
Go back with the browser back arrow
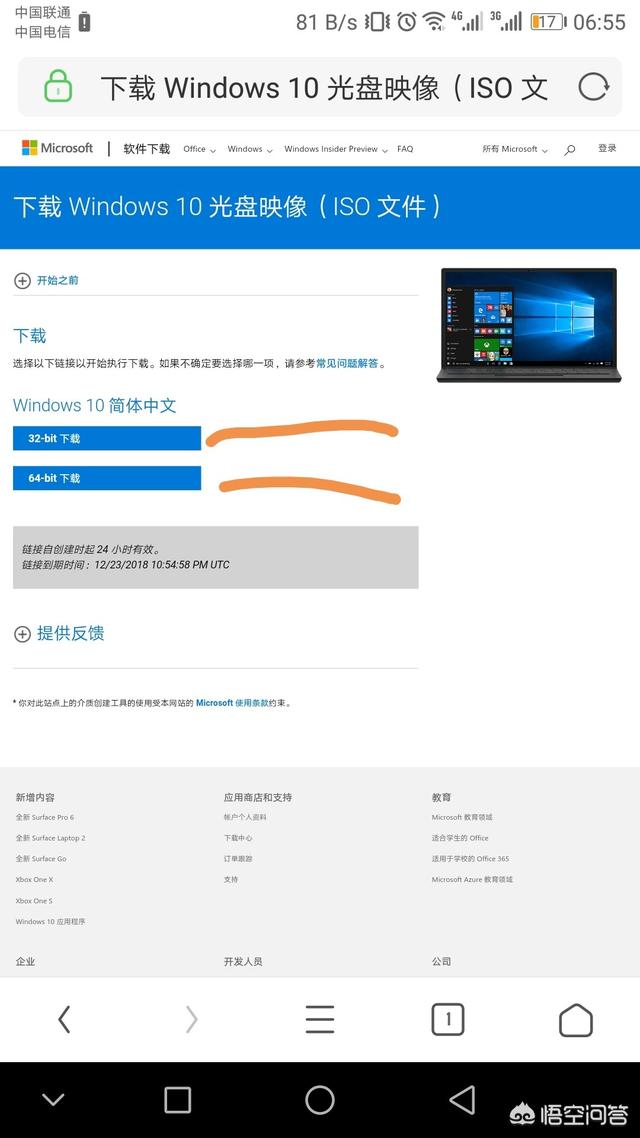point(64,1020)
